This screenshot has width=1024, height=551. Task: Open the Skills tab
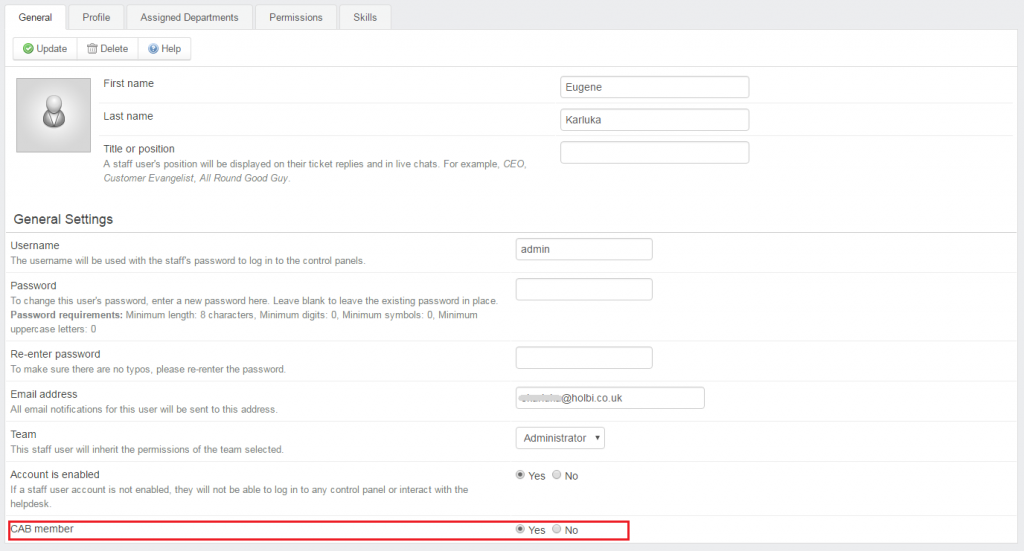coord(365,18)
